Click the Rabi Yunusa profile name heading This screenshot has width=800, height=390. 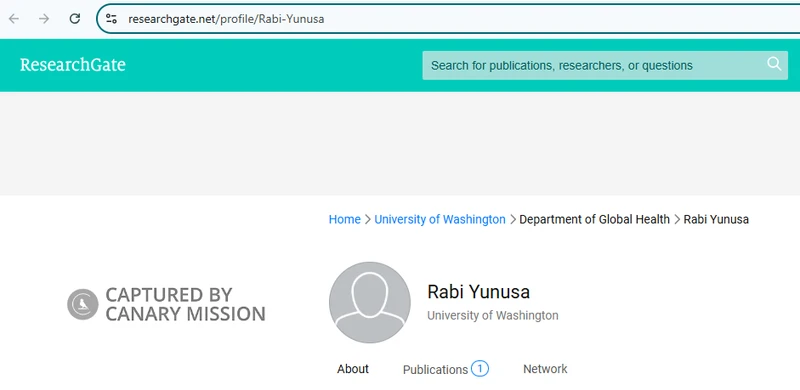click(479, 292)
